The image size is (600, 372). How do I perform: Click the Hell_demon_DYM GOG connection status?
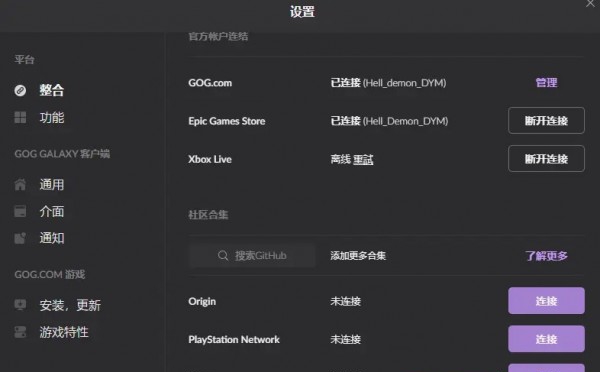pyautogui.click(x=388, y=83)
